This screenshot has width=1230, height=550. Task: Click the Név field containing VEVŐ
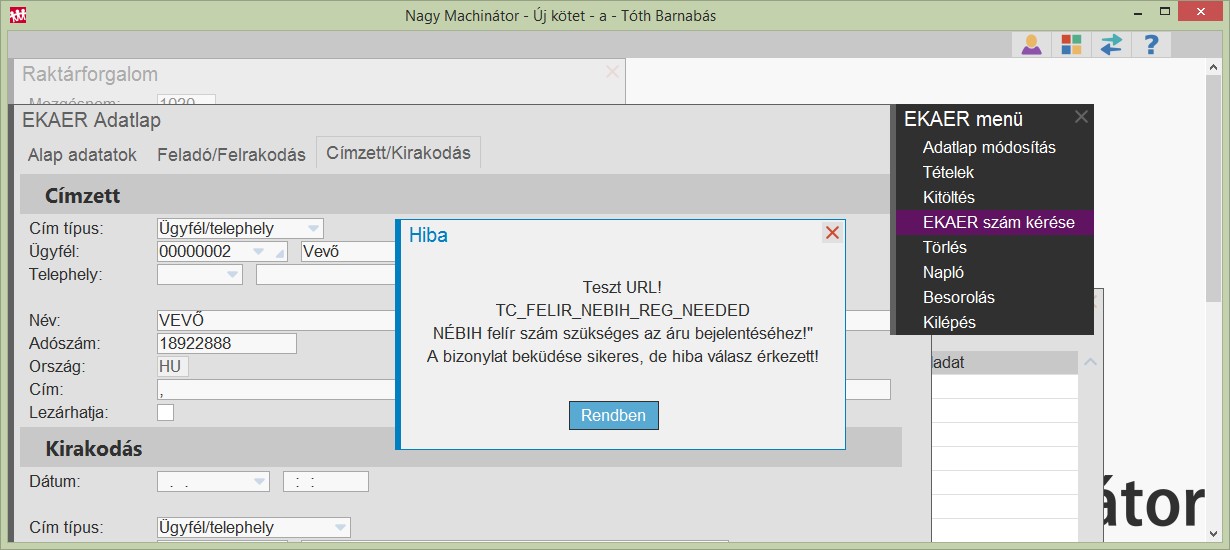[276, 320]
